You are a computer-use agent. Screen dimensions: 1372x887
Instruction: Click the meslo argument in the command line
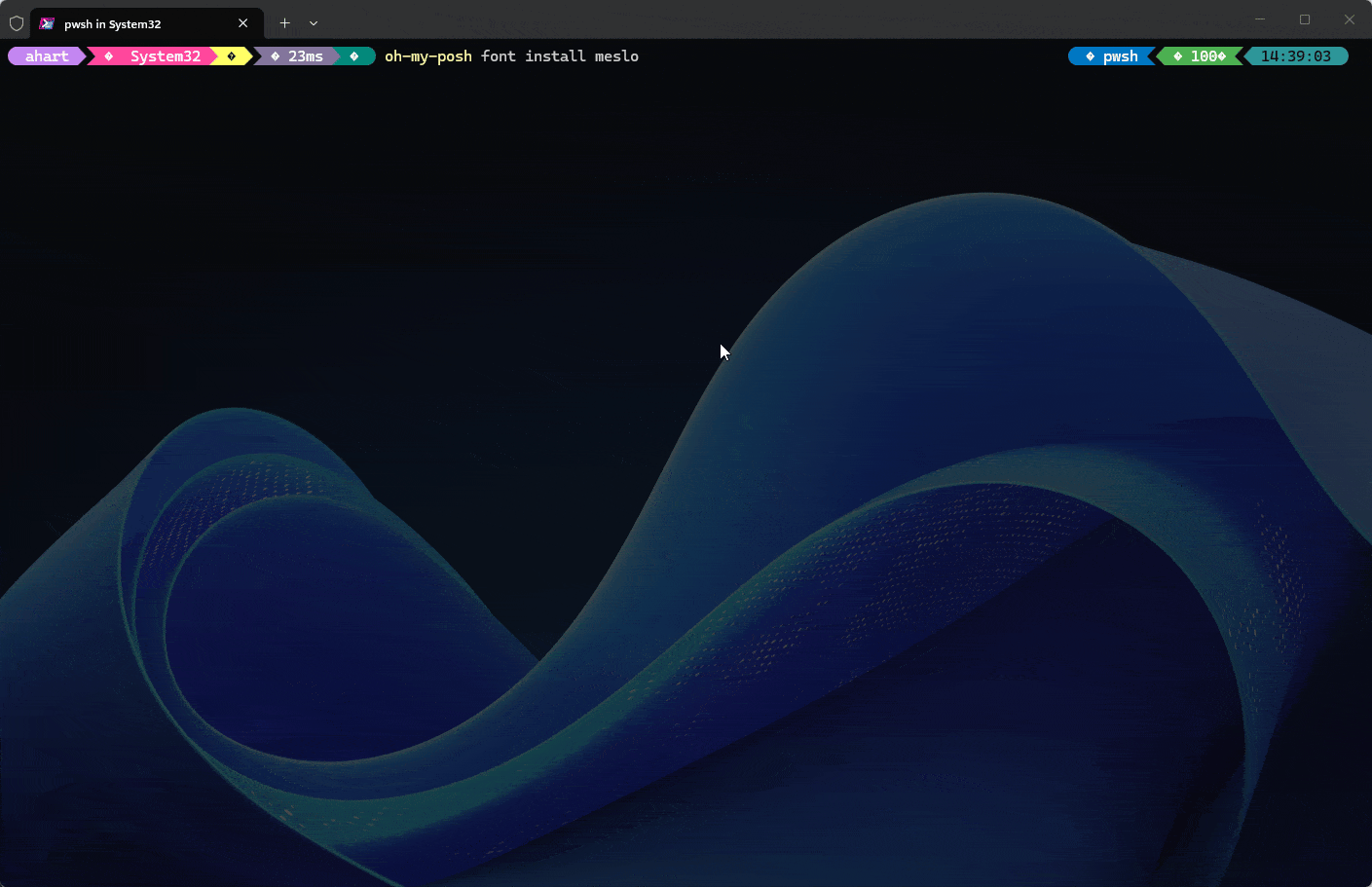(x=616, y=55)
